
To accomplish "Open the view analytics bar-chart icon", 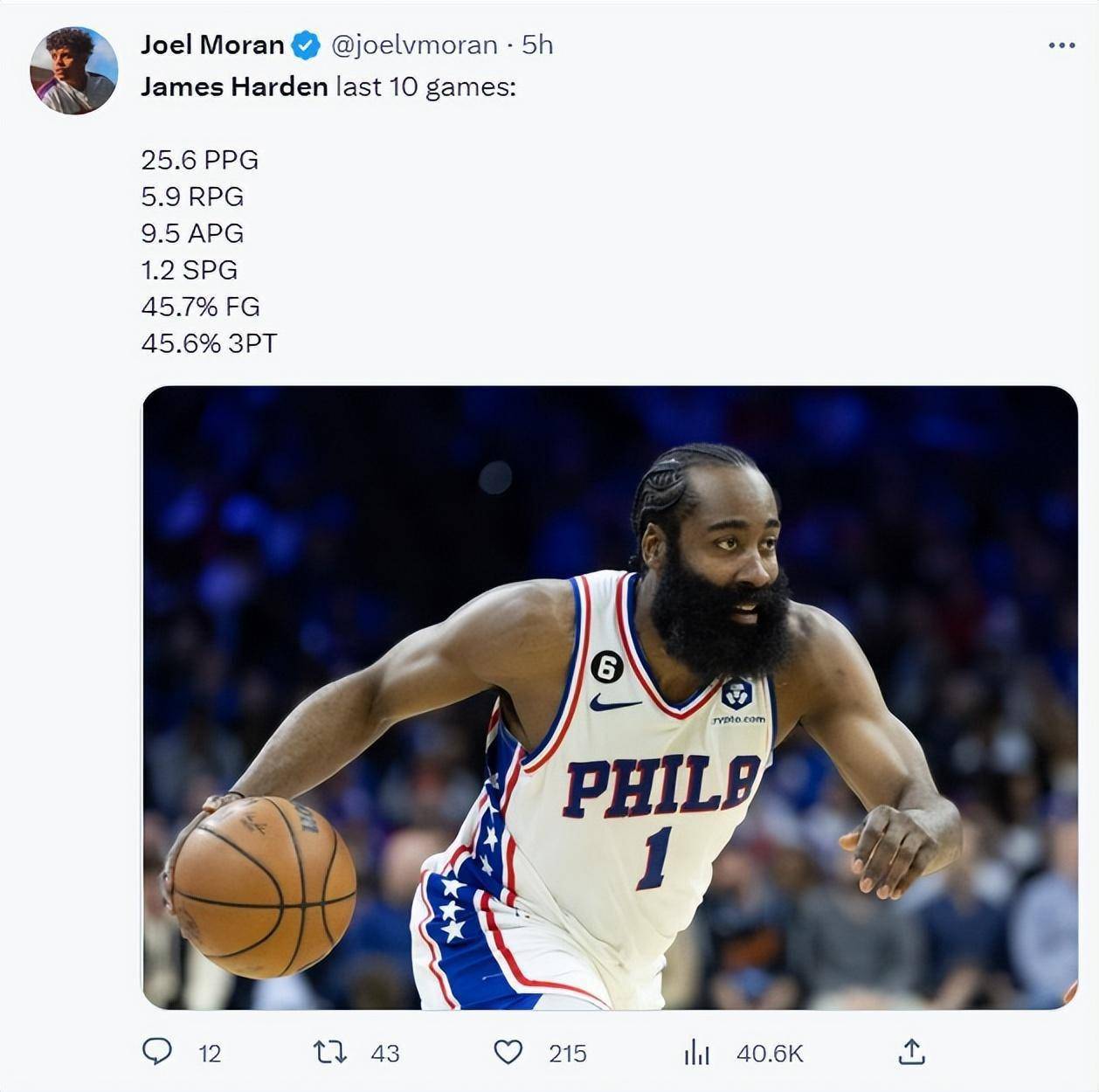I will [696, 1052].
